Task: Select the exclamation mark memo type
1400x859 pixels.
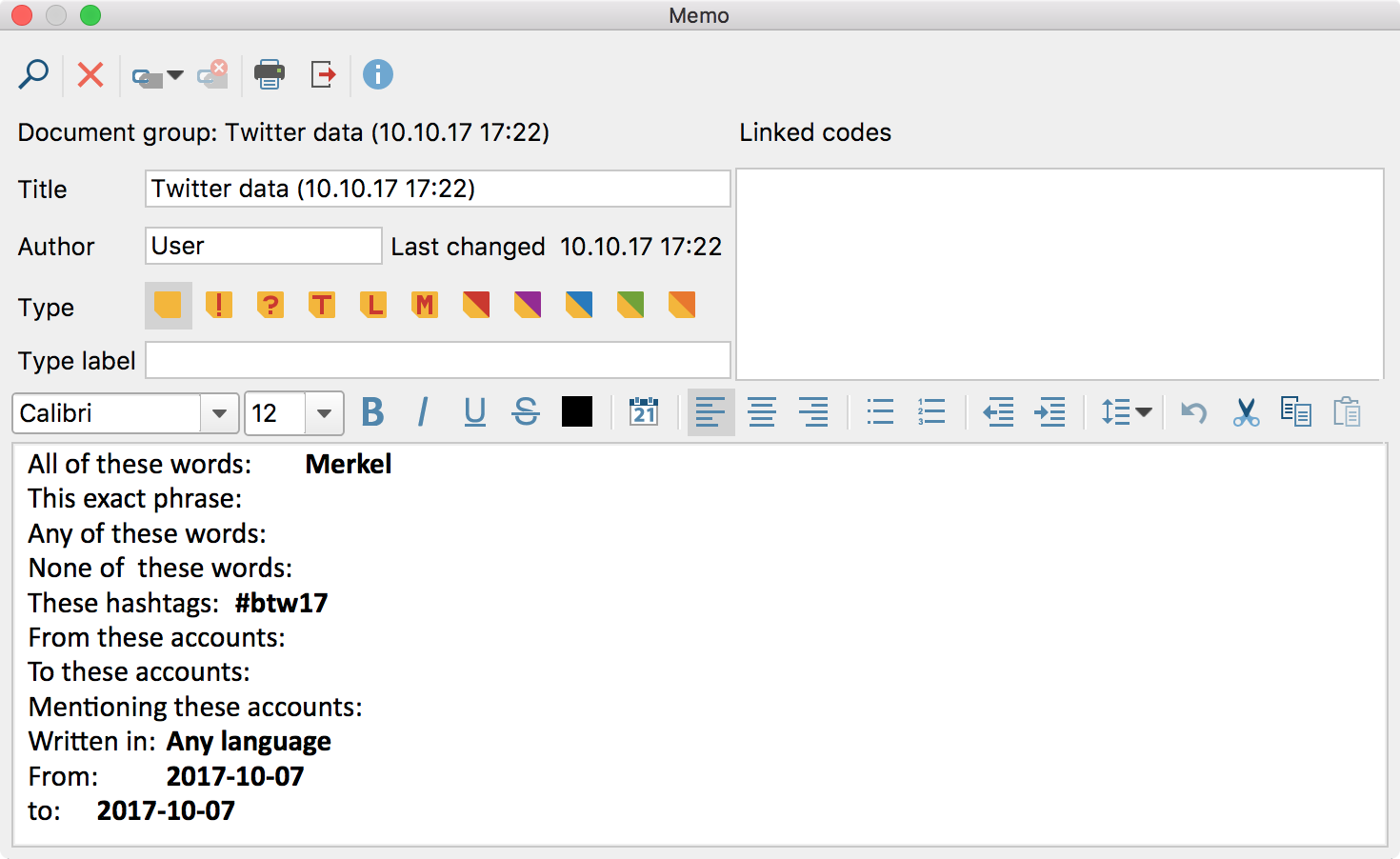Action: point(219,305)
